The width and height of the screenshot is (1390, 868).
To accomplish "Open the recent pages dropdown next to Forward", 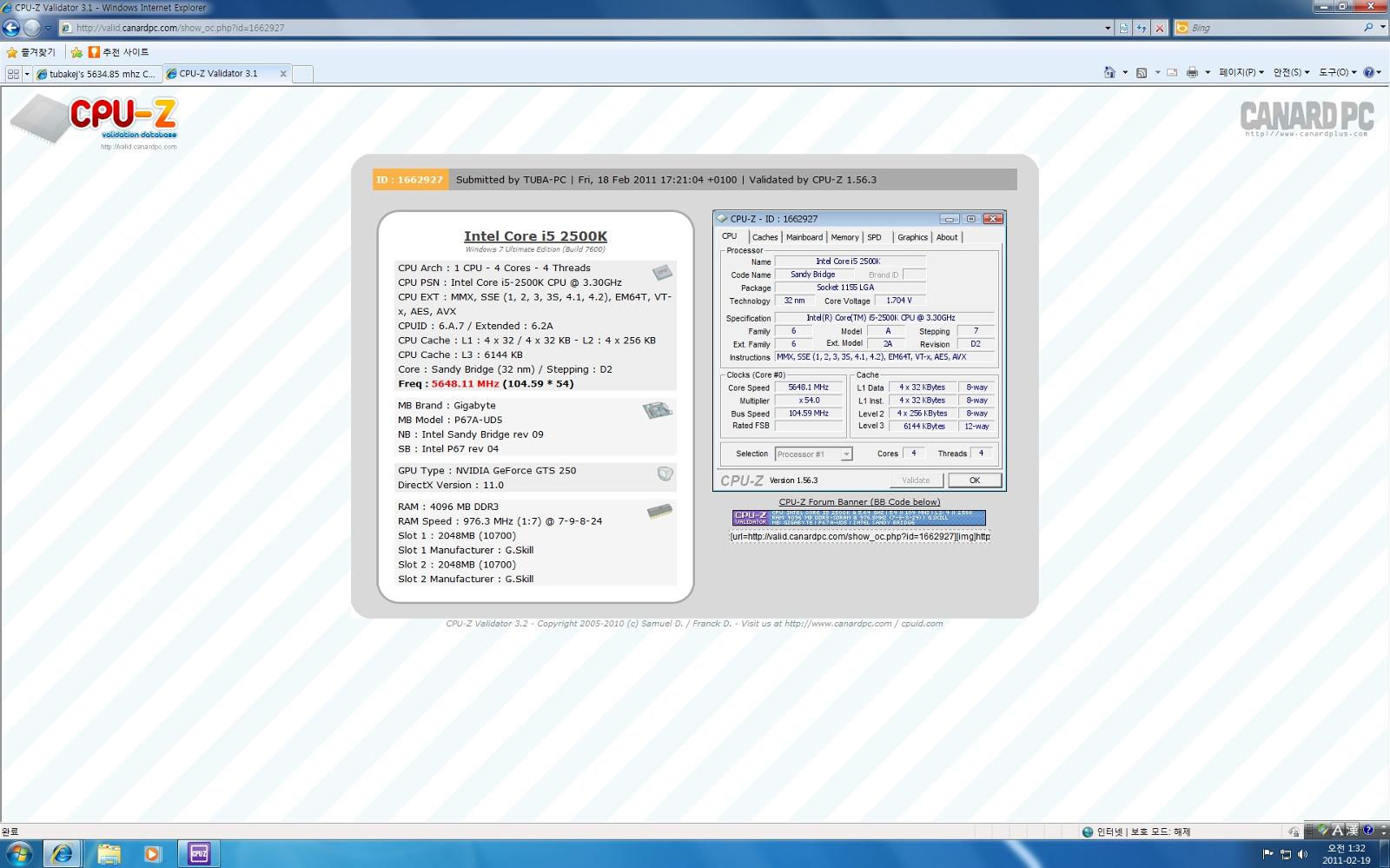I will [x=48, y=28].
